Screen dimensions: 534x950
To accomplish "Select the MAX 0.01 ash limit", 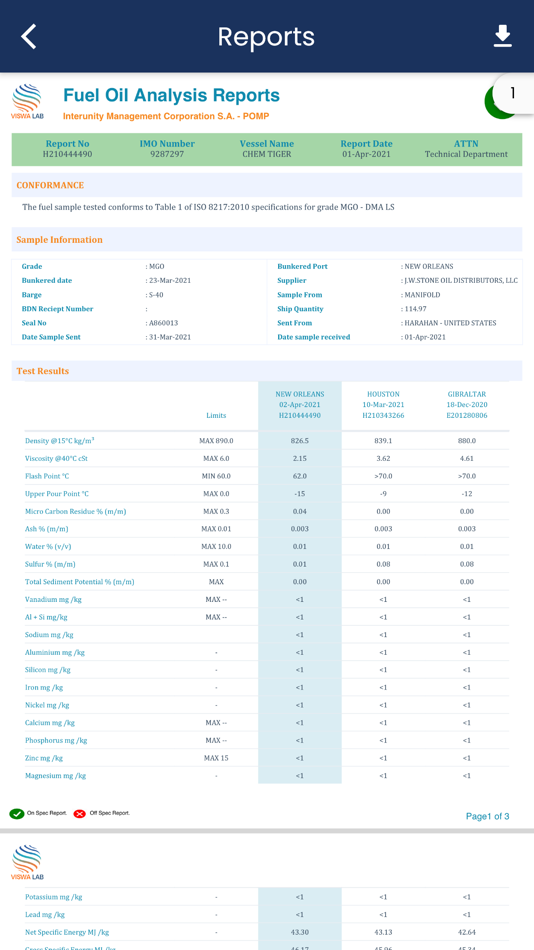I will point(216,529).
